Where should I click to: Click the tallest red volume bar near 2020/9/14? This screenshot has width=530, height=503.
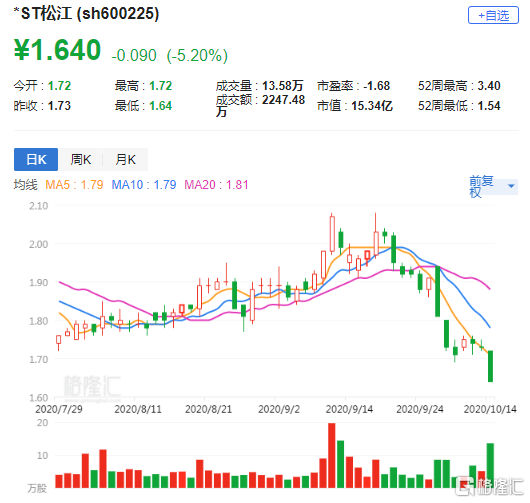click(332, 455)
